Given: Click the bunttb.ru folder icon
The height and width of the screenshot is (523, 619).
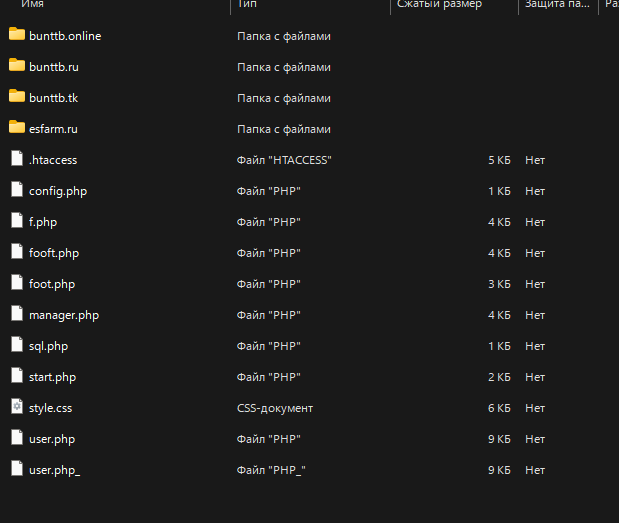Looking at the screenshot, I should 16,66.
